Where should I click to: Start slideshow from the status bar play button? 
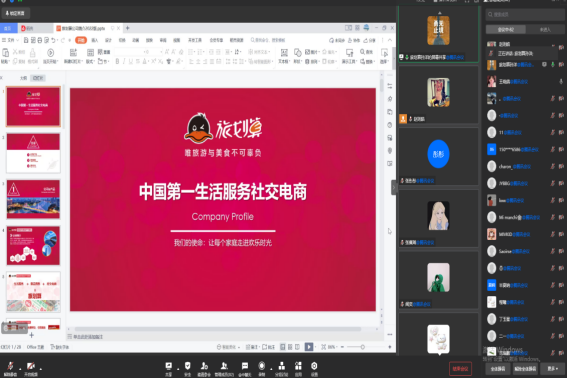click(x=309, y=347)
